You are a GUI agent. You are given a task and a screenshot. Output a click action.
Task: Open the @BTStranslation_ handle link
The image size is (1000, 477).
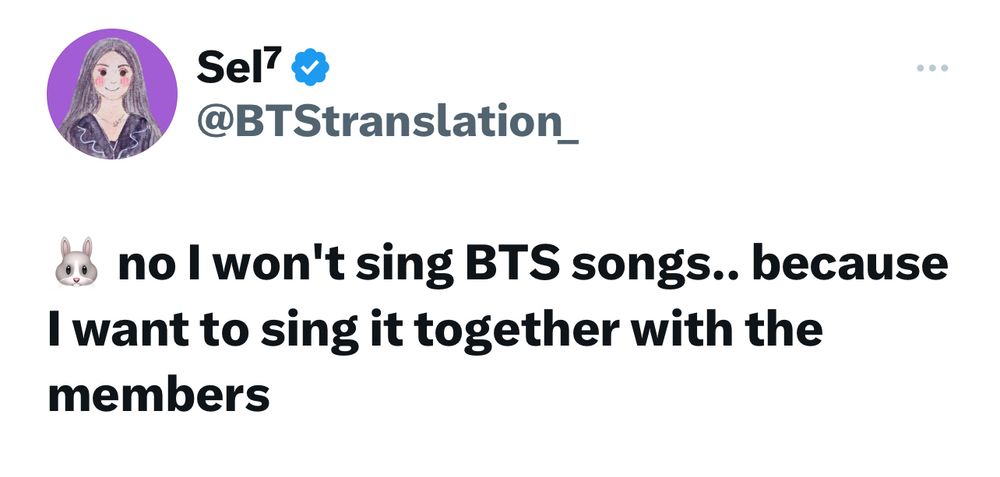pos(387,121)
